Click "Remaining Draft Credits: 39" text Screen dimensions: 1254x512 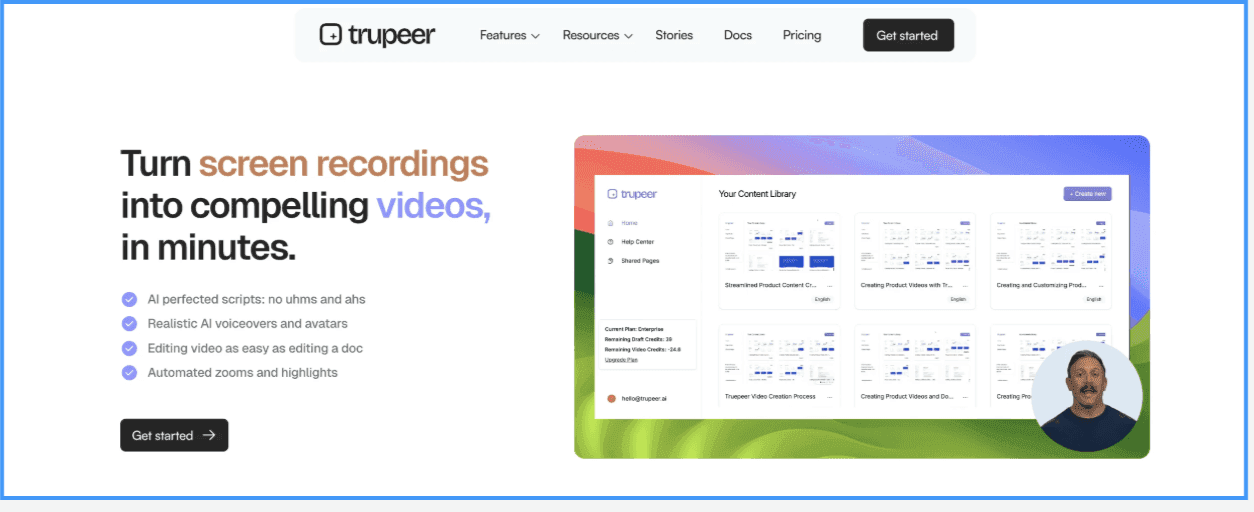(638, 339)
